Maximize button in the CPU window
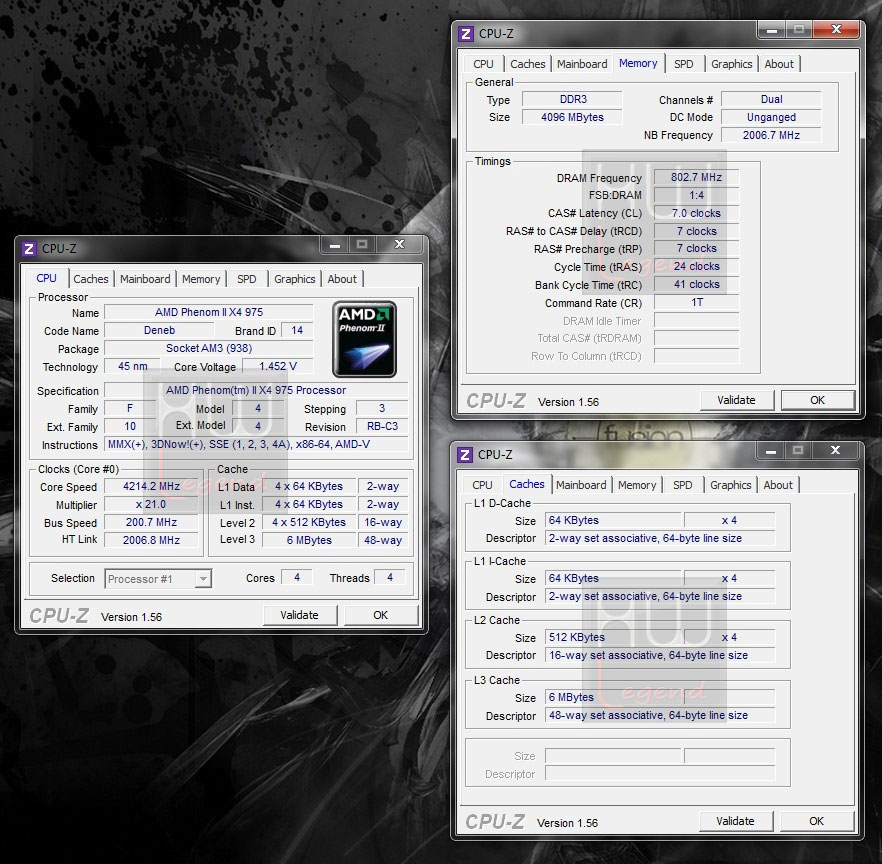This screenshot has height=864, width=882. (x=362, y=244)
